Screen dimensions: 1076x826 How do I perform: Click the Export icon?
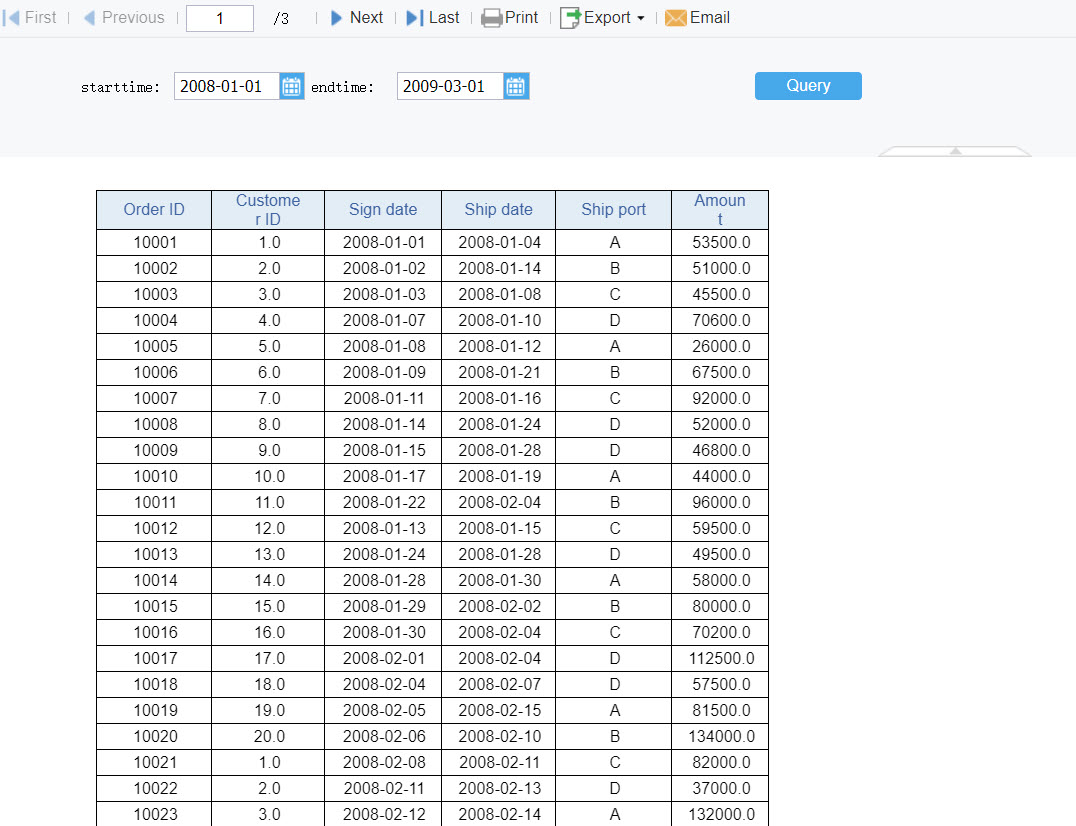[x=570, y=18]
